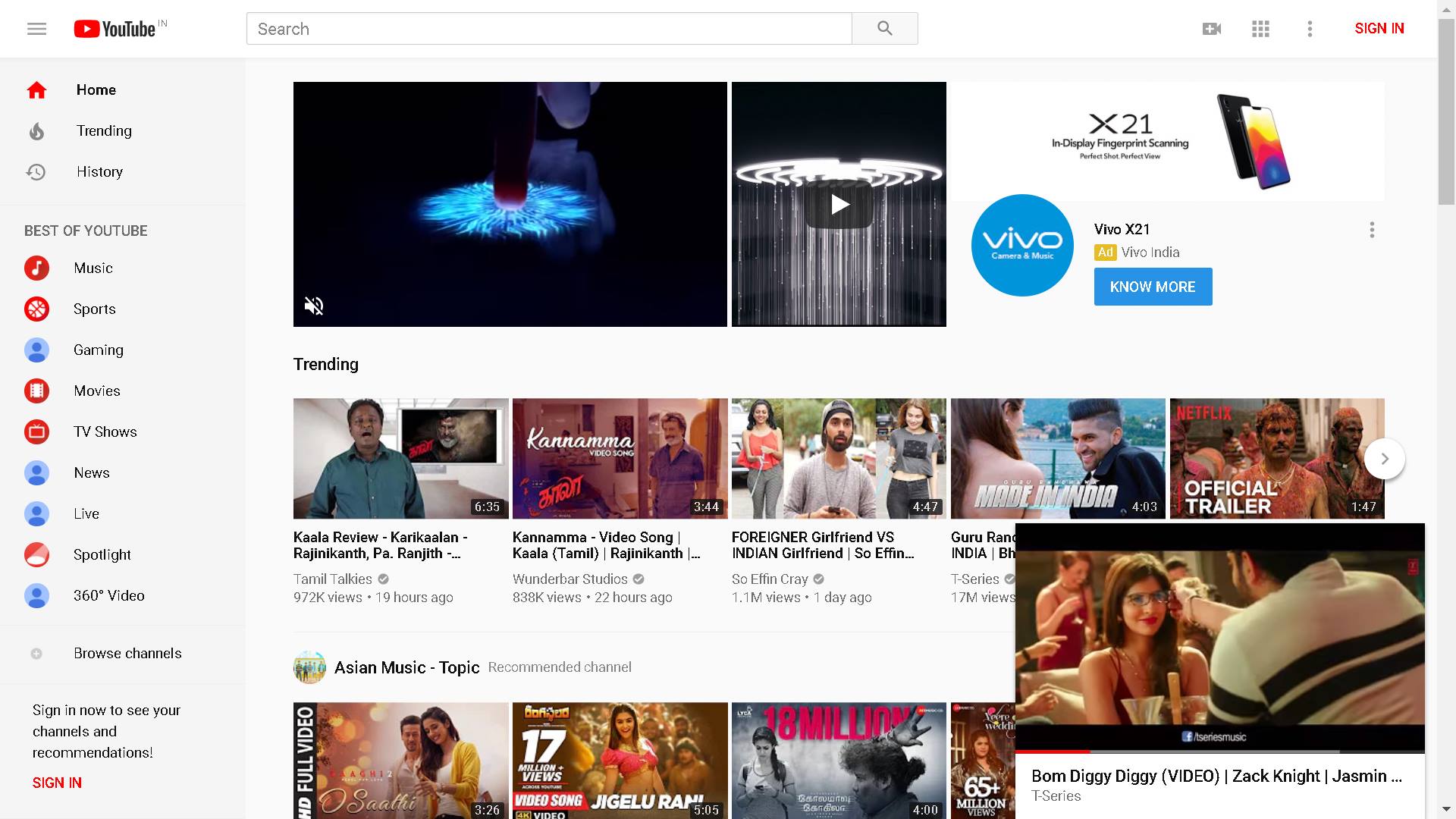Open the Kannamma Video Song thumbnail
This screenshot has width=1456, height=819.
tap(620, 458)
